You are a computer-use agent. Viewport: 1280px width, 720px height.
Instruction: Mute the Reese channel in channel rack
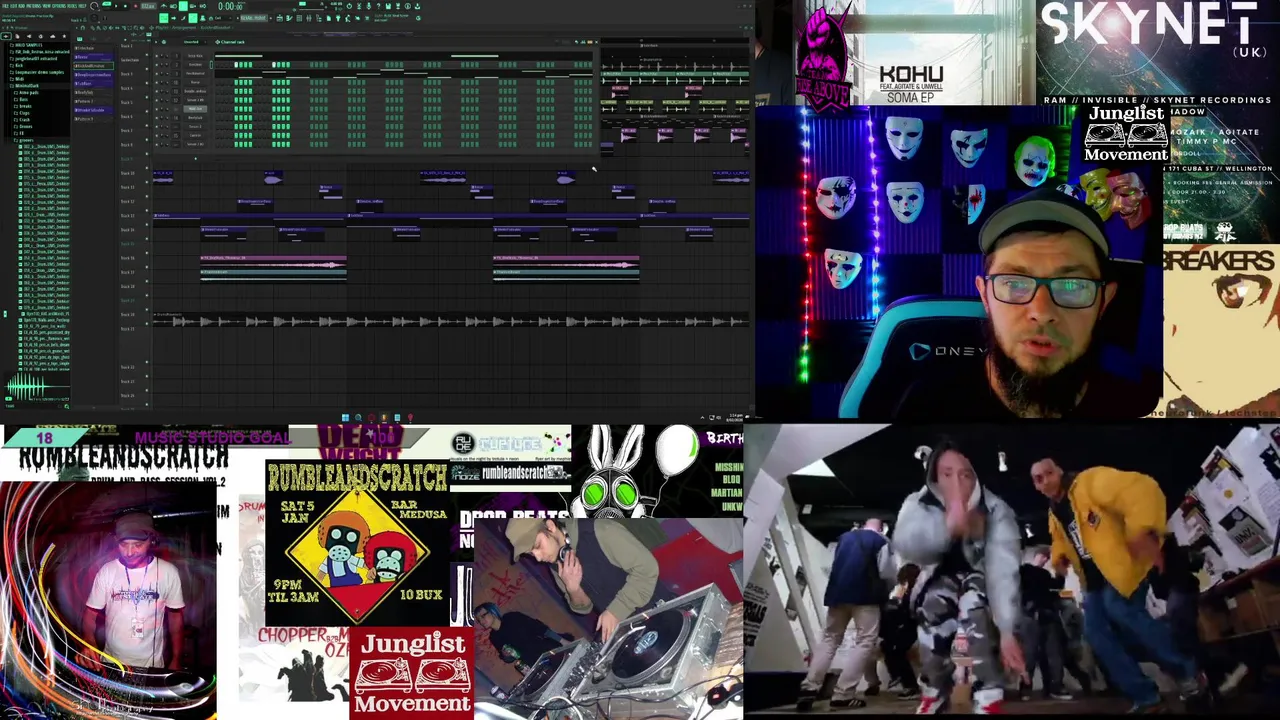157,82
